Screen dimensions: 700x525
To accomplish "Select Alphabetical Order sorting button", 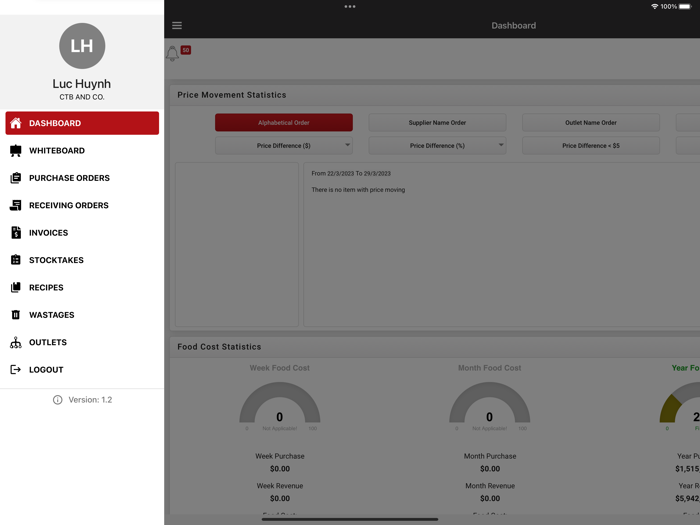I will (x=284, y=123).
